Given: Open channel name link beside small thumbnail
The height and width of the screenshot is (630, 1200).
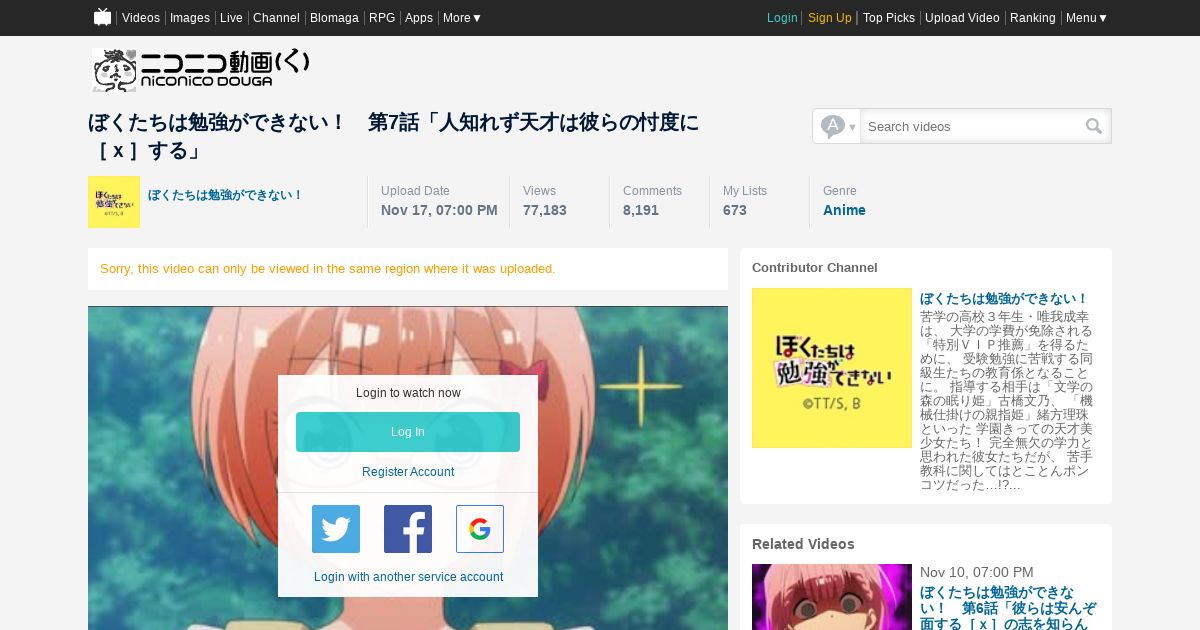Looking at the screenshot, I should (x=225, y=195).
